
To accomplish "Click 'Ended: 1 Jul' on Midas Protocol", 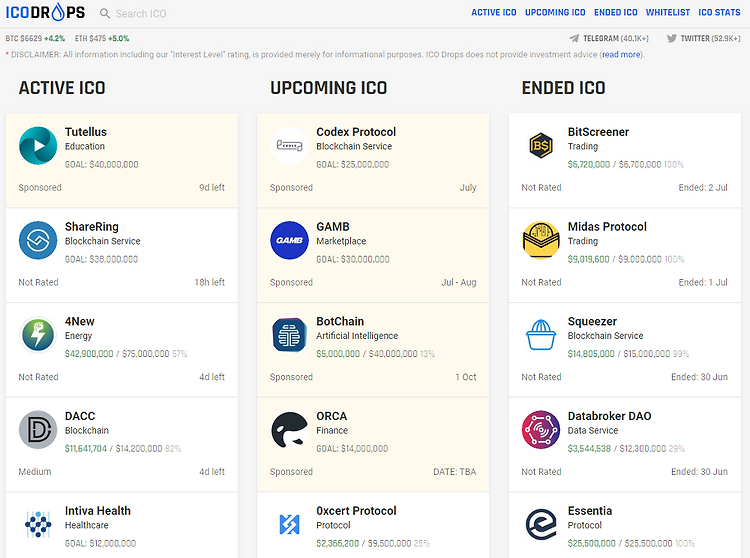I will click(703, 282).
